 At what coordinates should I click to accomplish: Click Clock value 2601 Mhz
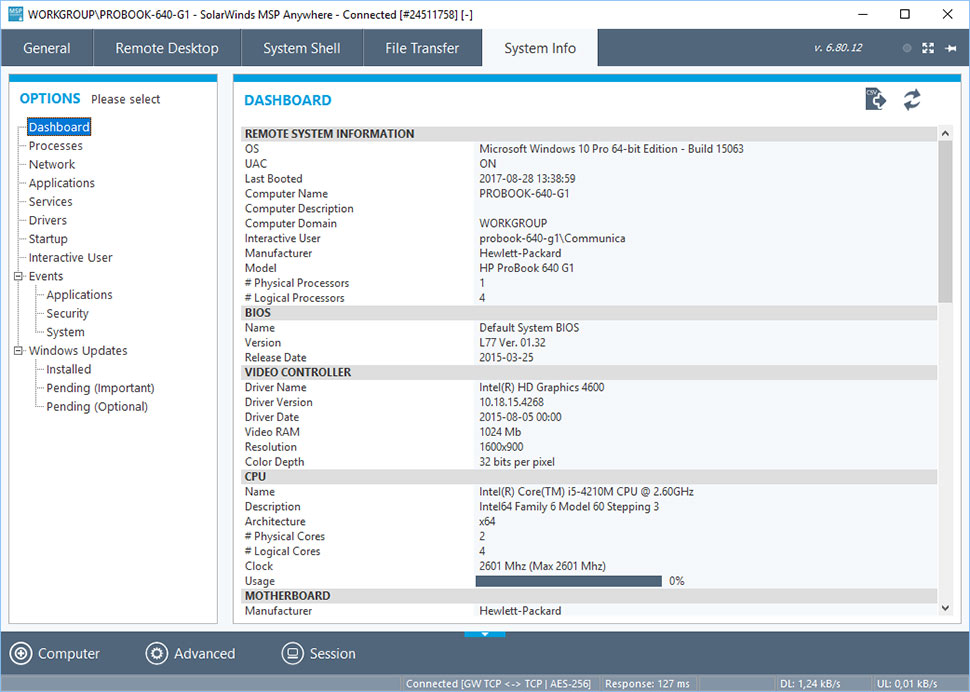542,566
